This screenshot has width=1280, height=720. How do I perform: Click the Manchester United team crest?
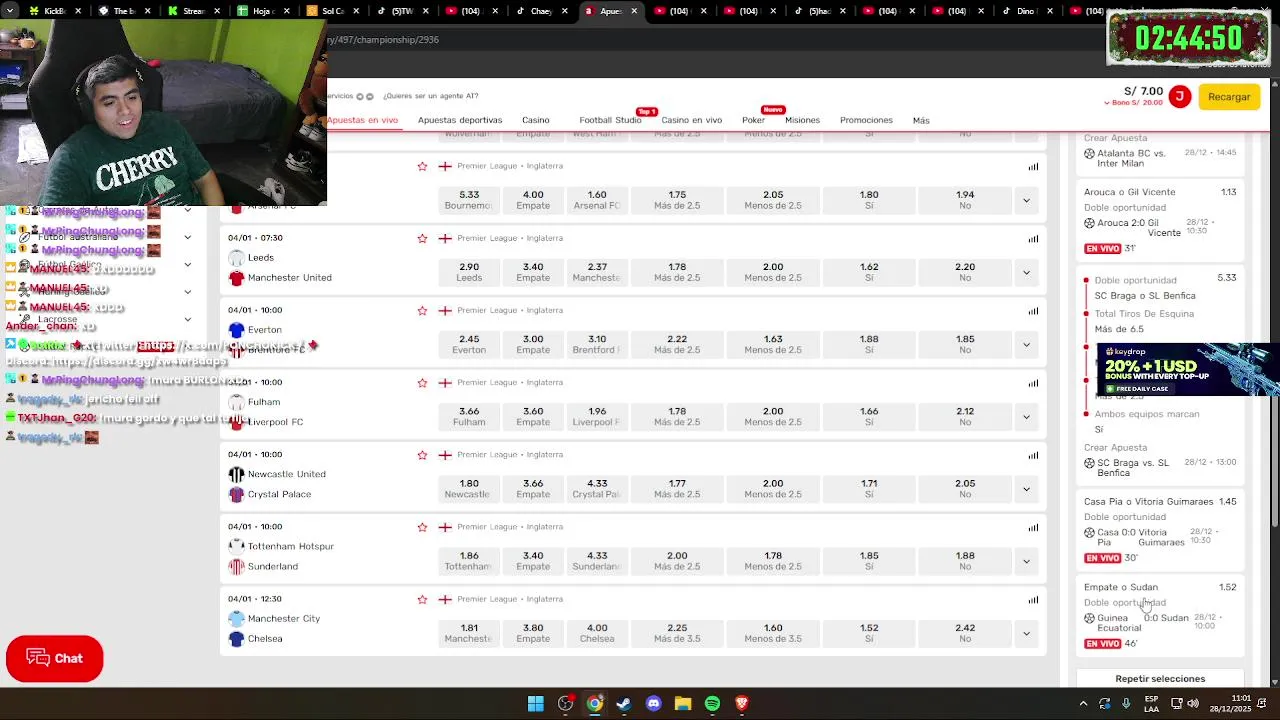[236, 278]
